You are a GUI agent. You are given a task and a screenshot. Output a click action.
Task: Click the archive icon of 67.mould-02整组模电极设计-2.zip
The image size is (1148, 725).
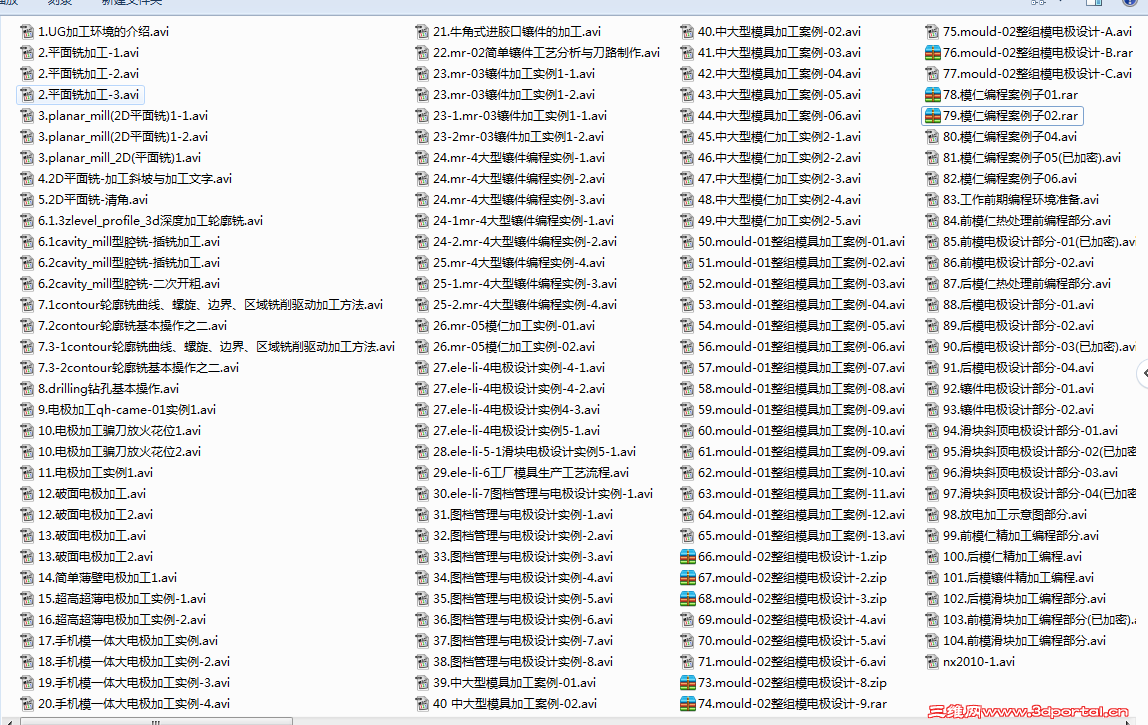tap(687, 577)
